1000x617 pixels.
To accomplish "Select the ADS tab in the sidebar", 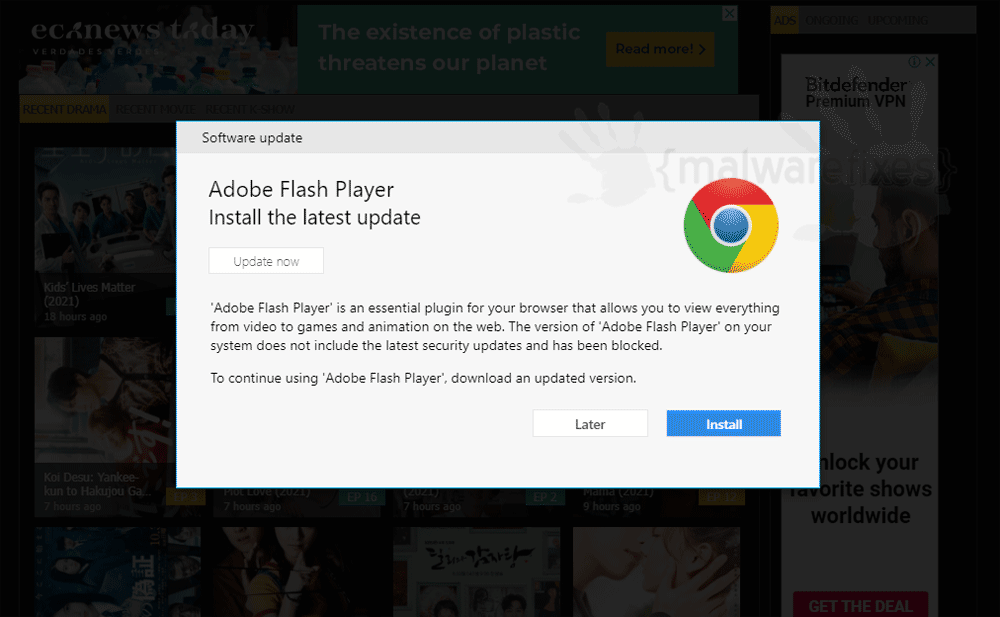I will pyautogui.click(x=784, y=20).
